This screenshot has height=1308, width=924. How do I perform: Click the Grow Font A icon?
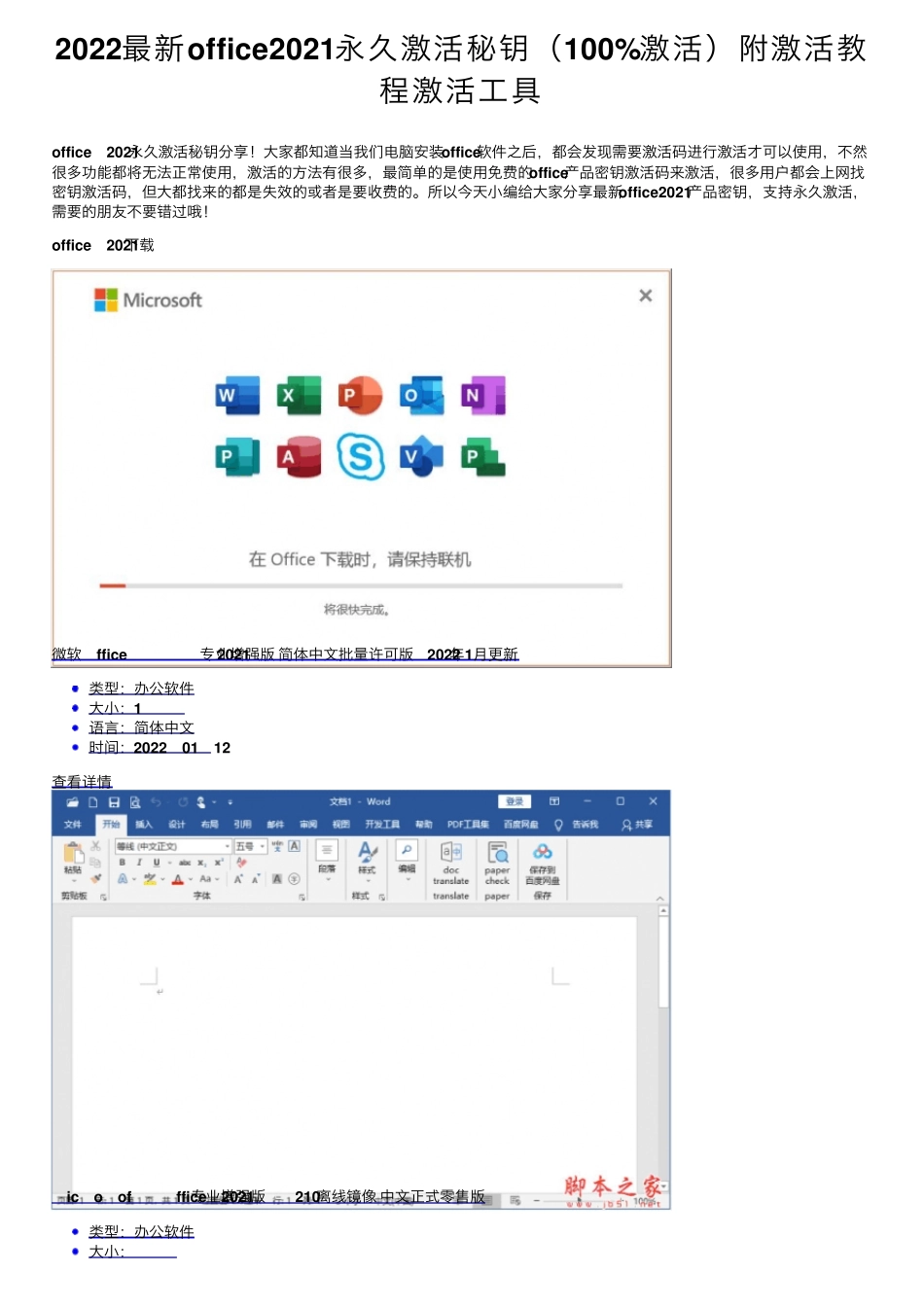(x=237, y=878)
